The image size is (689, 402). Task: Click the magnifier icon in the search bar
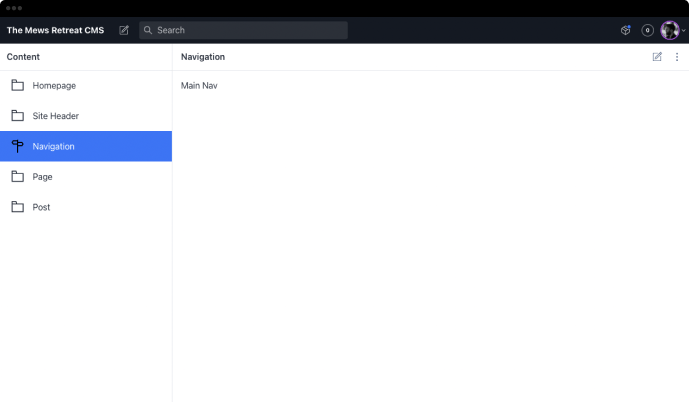(x=148, y=30)
